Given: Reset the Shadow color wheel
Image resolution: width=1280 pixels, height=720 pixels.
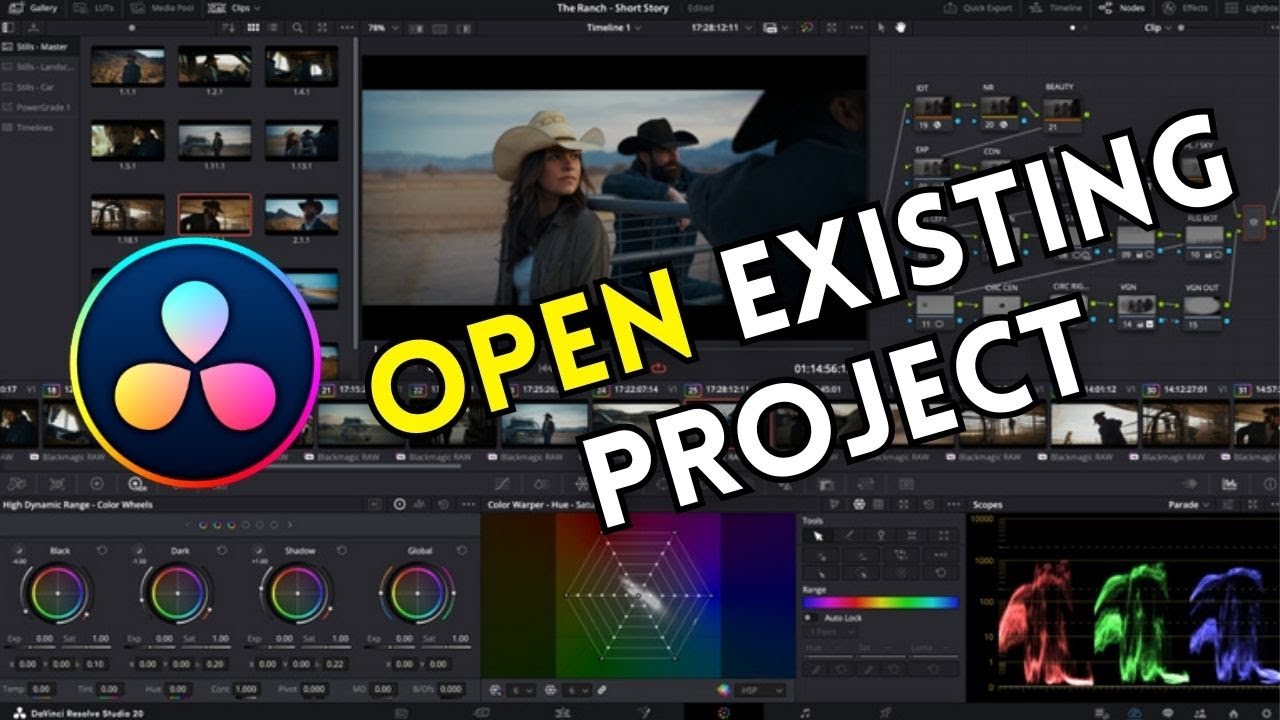Looking at the screenshot, I should pyautogui.click(x=341, y=550).
